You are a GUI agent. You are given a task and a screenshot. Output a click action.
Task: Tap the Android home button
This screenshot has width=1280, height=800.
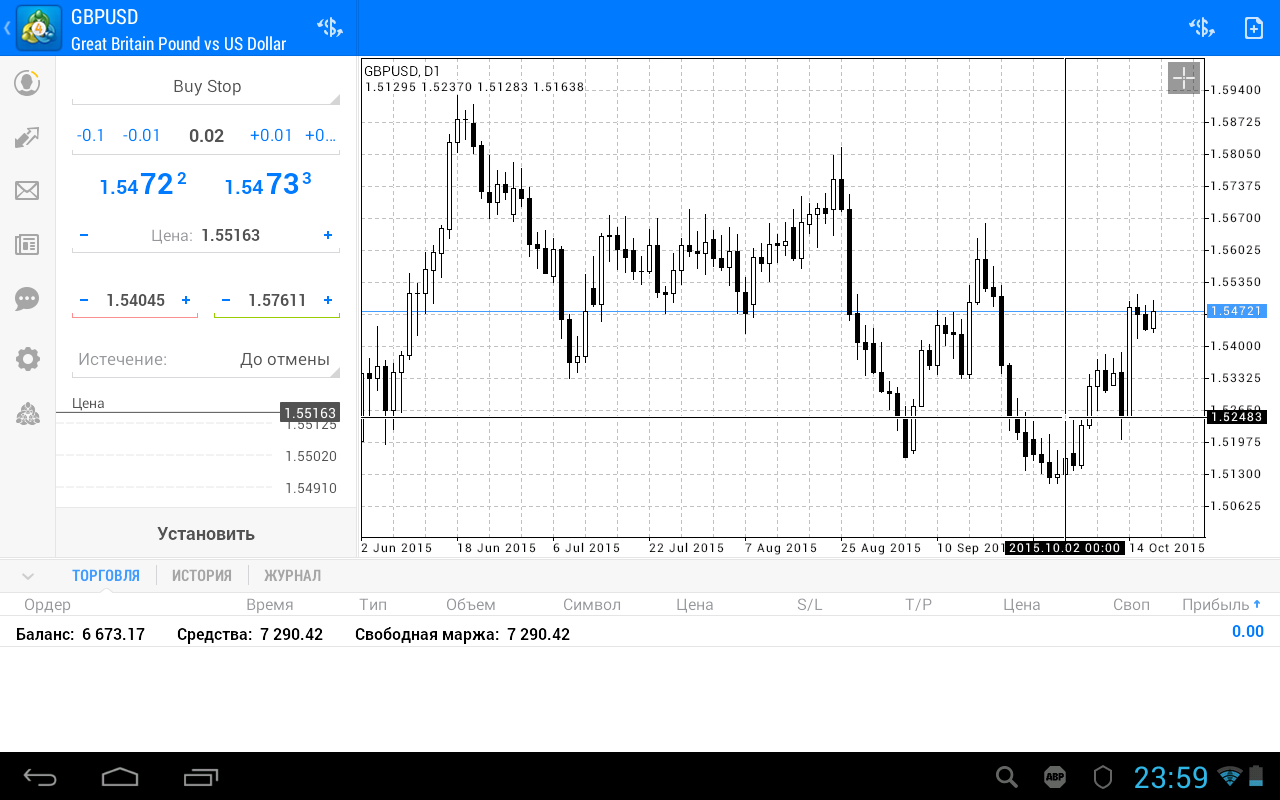click(120, 777)
